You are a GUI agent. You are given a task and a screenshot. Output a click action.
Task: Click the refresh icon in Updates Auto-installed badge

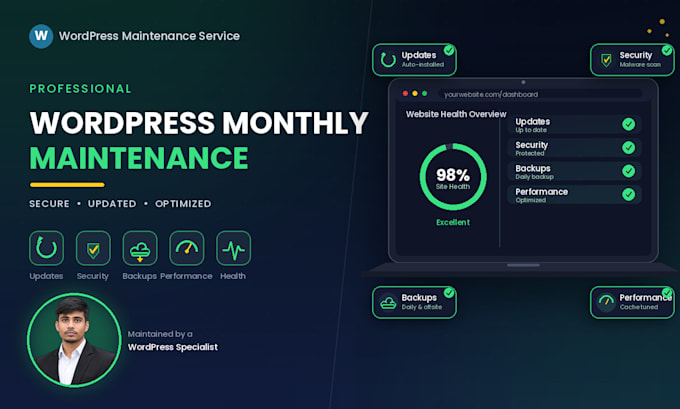point(388,60)
